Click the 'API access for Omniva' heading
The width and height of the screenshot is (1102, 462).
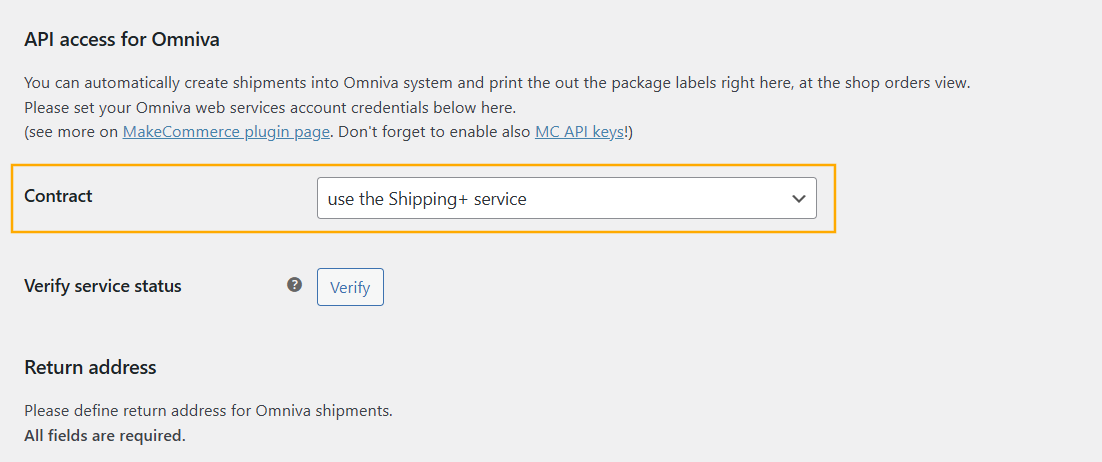coord(122,39)
